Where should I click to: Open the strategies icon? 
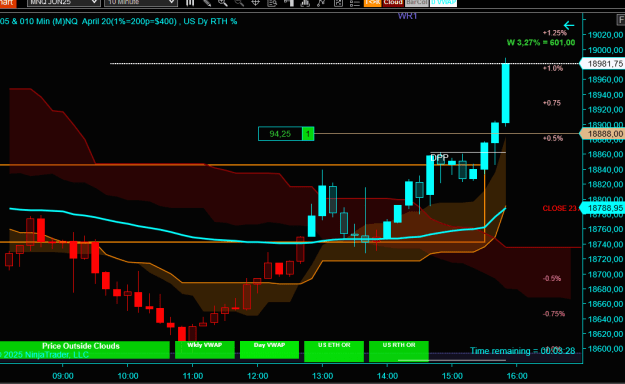pos(321,2)
